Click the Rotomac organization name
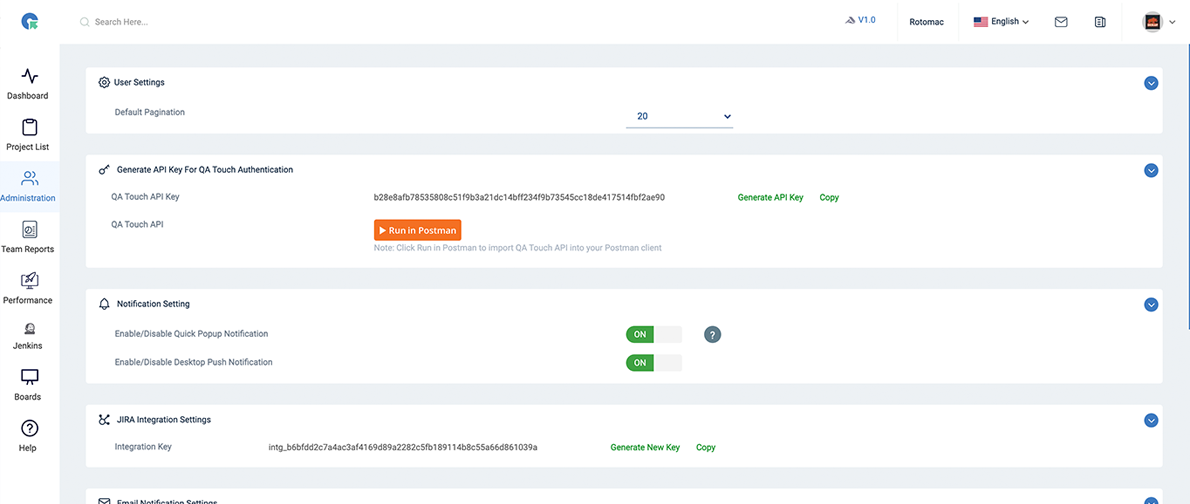The image size is (1190, 504). (x=927, y=22)
